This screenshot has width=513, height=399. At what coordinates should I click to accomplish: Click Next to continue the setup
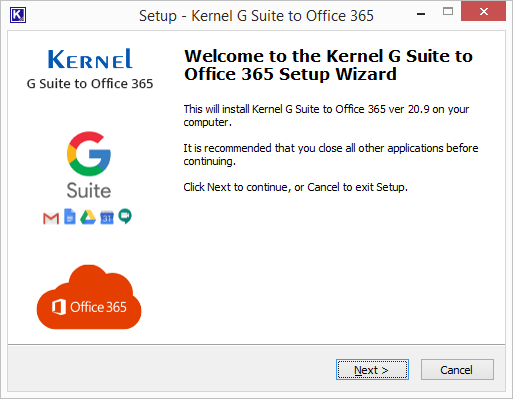(x=372, y=370)
